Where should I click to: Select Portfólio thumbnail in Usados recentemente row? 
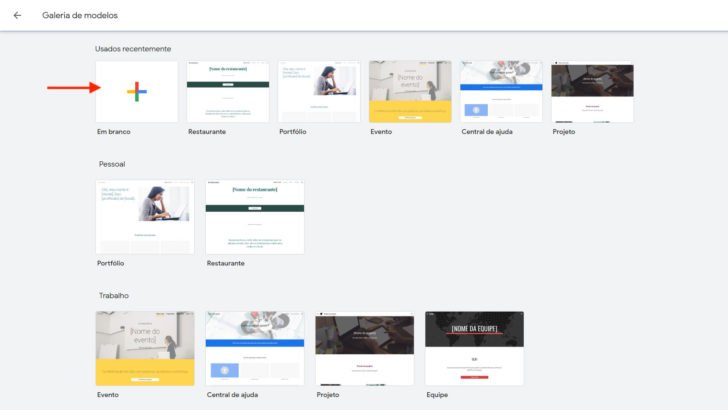point(319,91)
